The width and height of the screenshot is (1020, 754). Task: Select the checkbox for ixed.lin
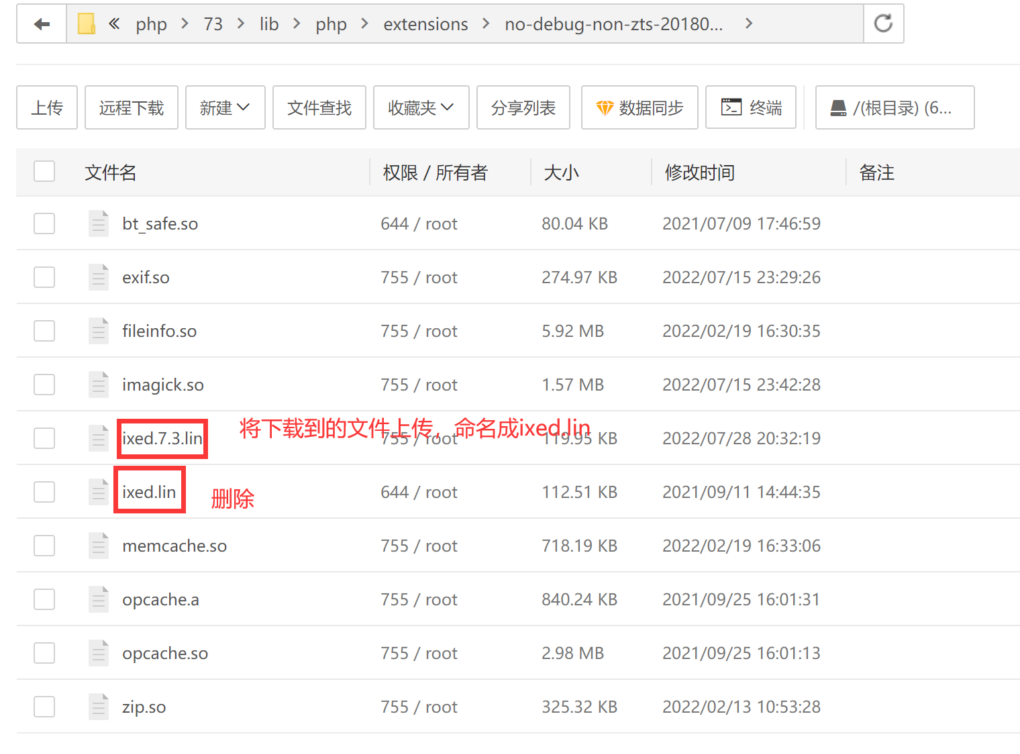(44, 492)
